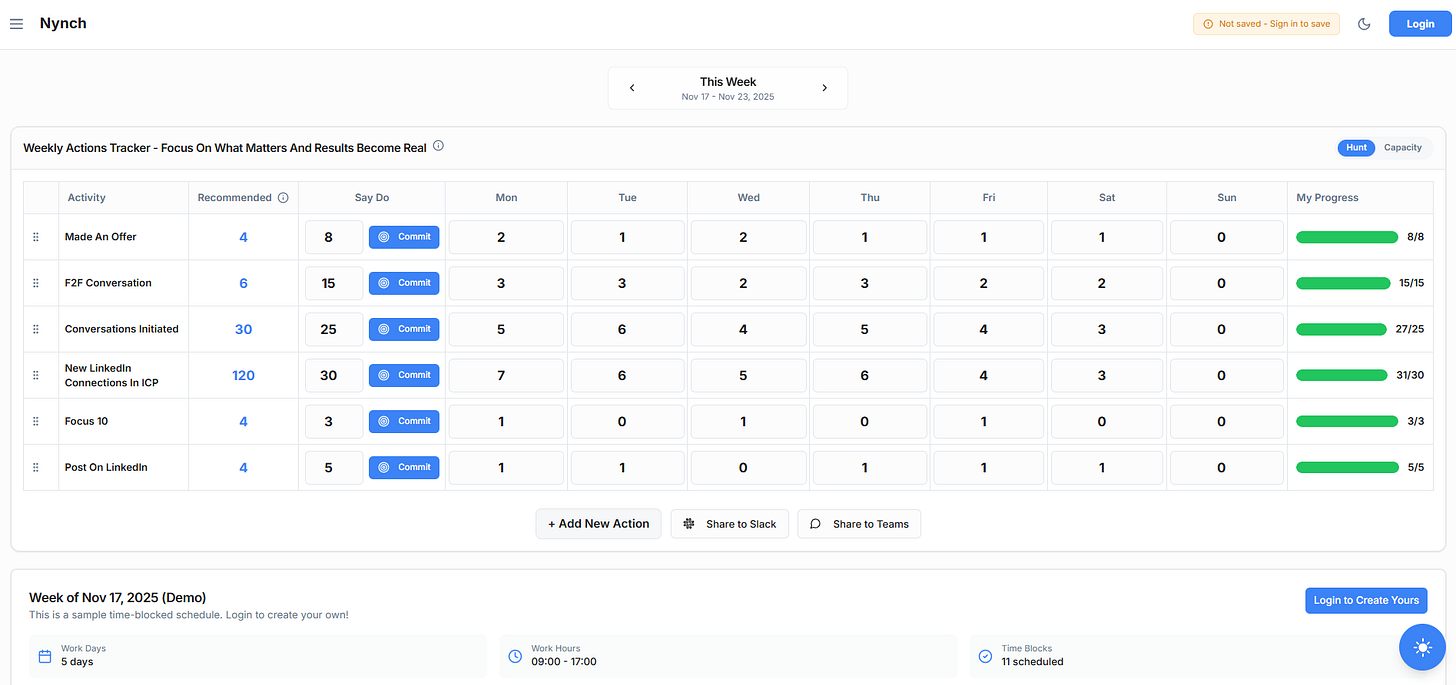Click the Not saved - Sign in to save notice
This screenshot has height=685, width=1456.
[x=1266, y=24]
